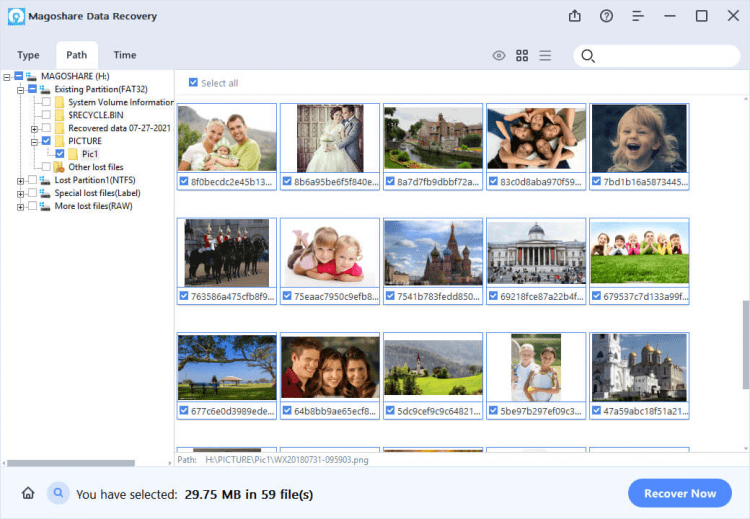
Task: Switch to the Type tab
Action: (28, 55)
